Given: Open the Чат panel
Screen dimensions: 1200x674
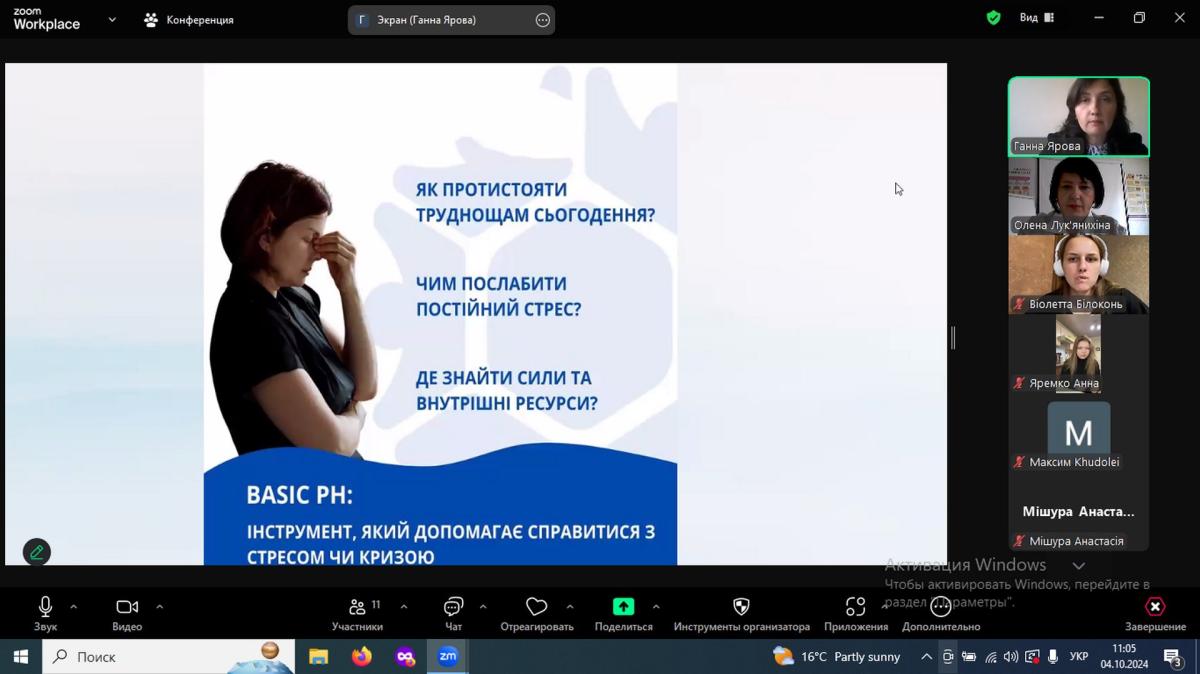Looking at the screenshot, I should tap(453, 614).
